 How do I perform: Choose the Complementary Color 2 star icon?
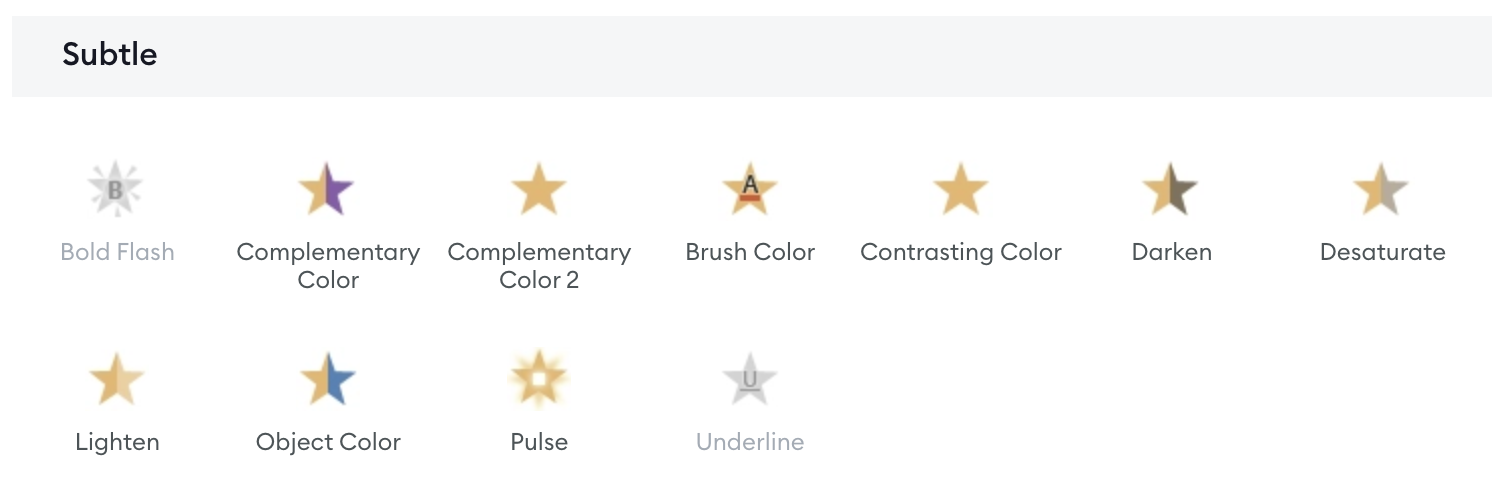(539, 189)
